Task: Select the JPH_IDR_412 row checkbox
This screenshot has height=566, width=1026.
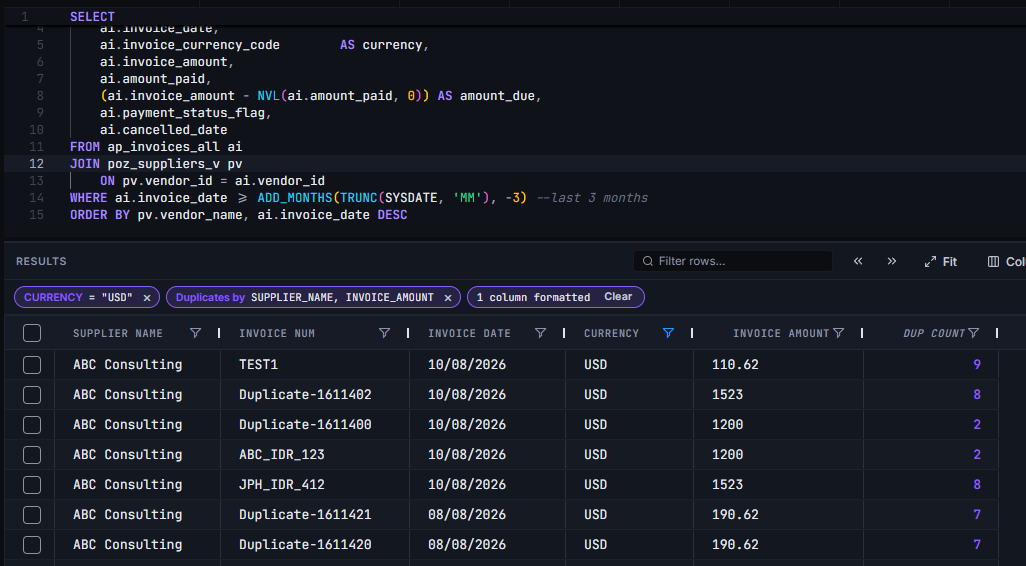Action: click(32, 485)
